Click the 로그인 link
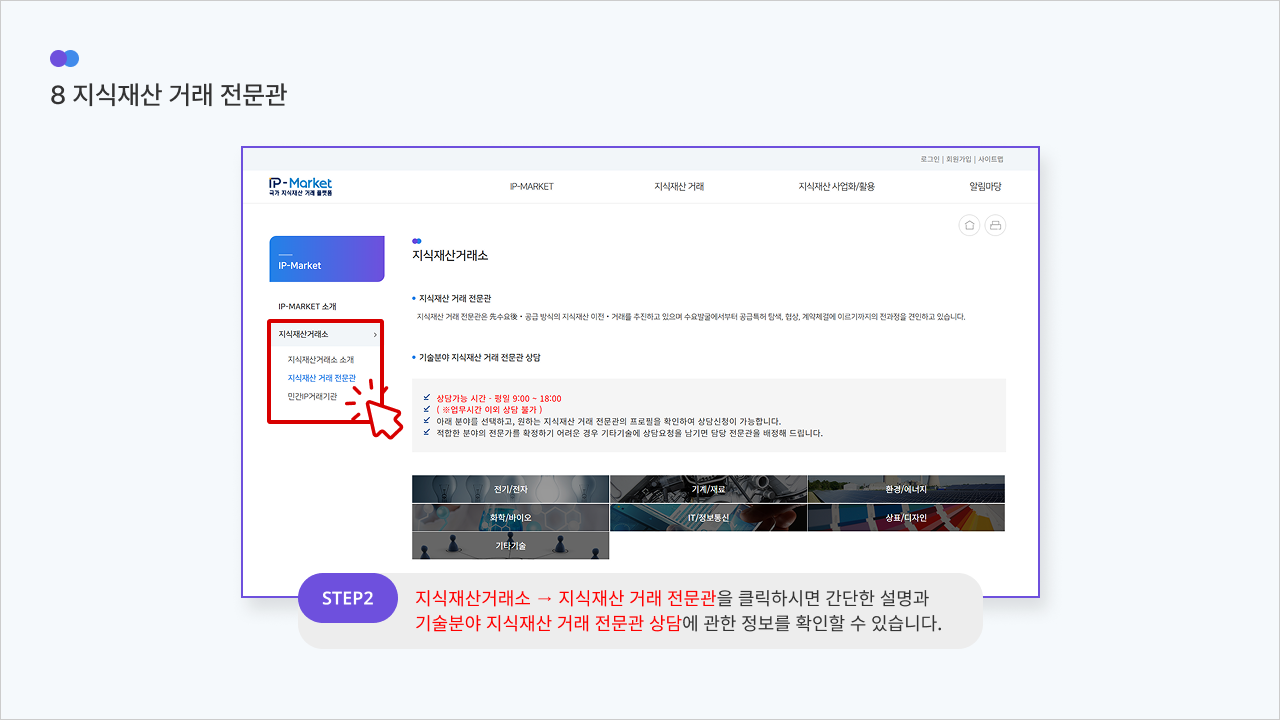 point(930,159)
